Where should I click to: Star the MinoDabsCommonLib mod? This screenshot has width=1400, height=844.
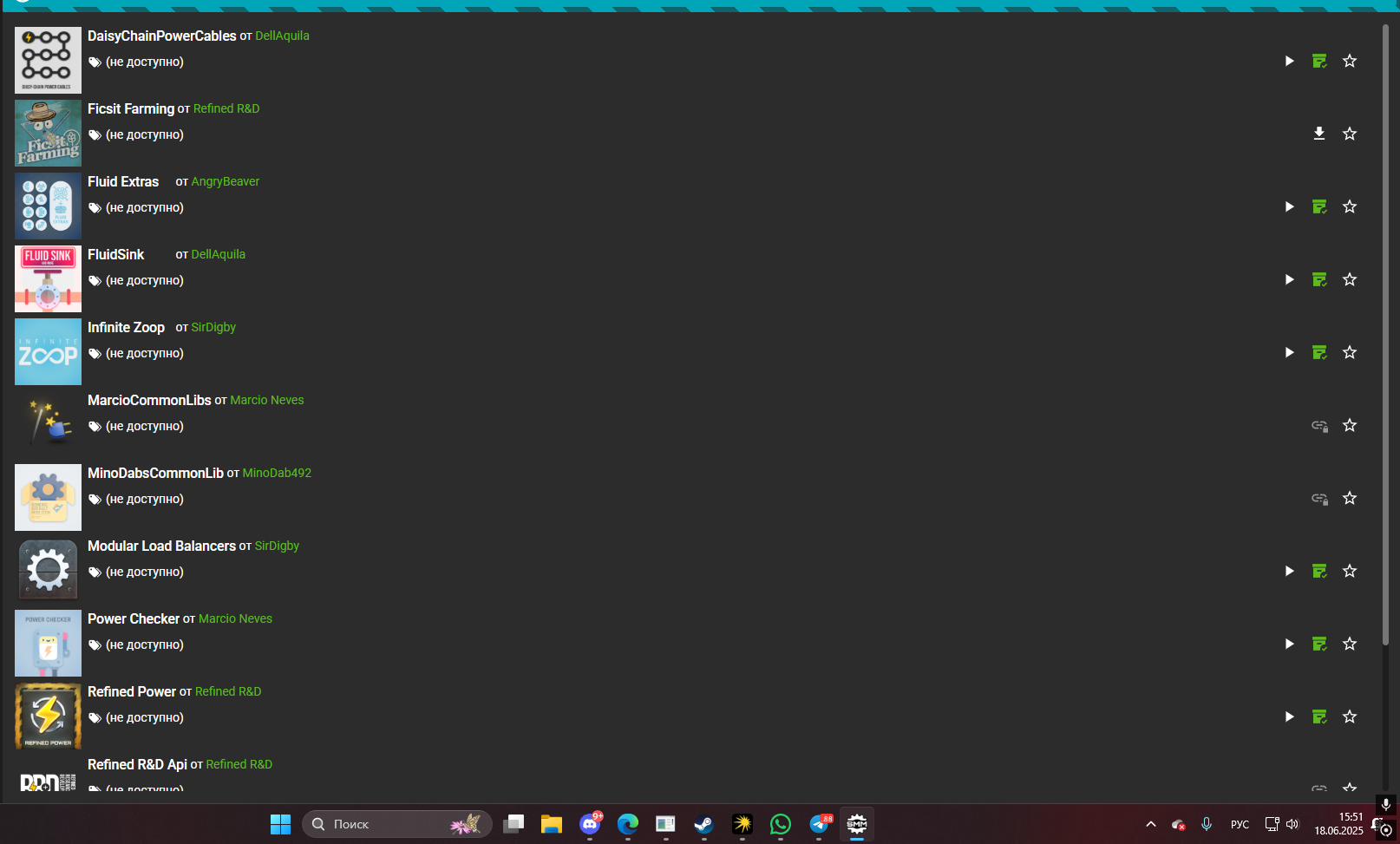tap(1350, 498)
